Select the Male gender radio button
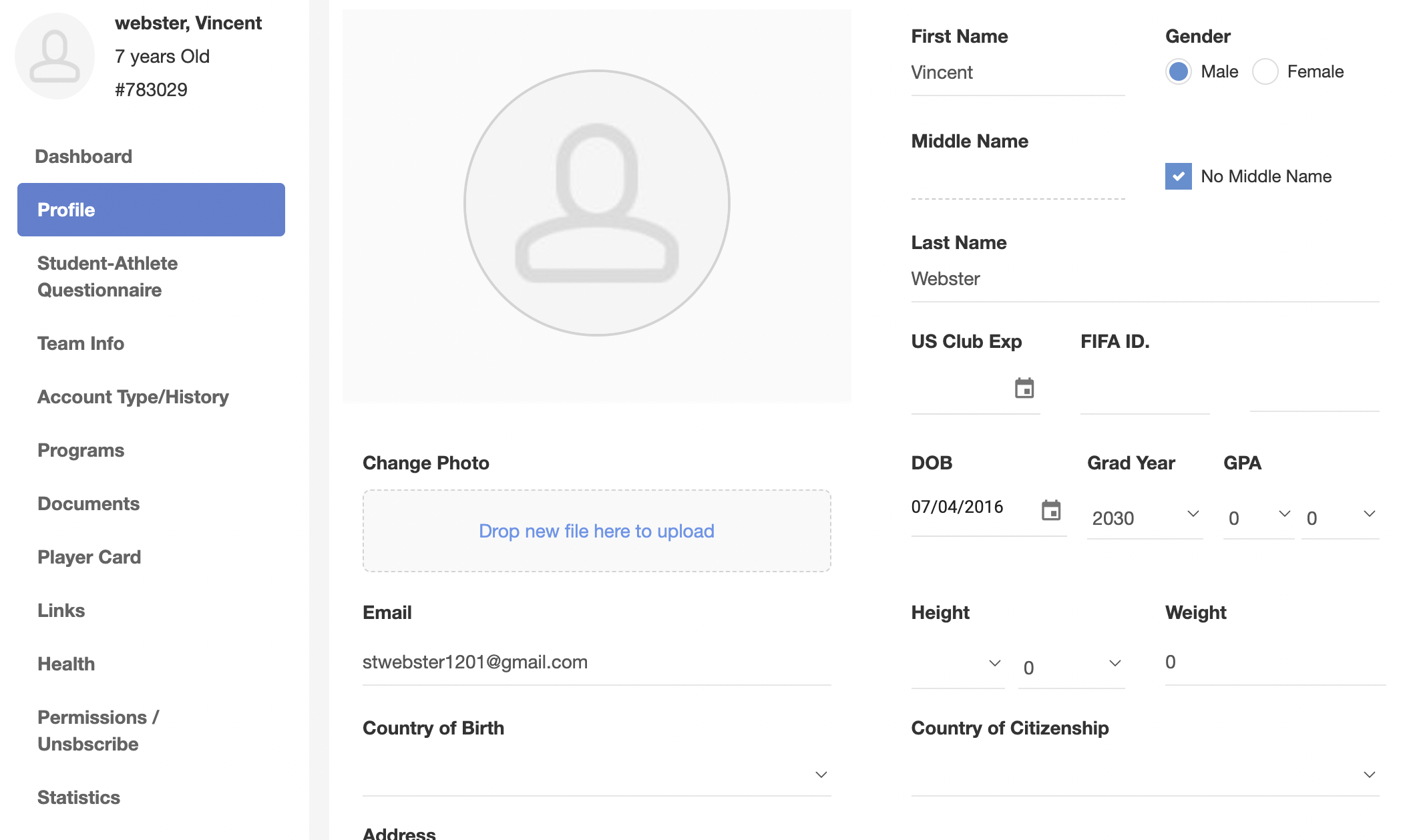The height and width of the screenshot is (840, 1405). [x=1179, y=71]
